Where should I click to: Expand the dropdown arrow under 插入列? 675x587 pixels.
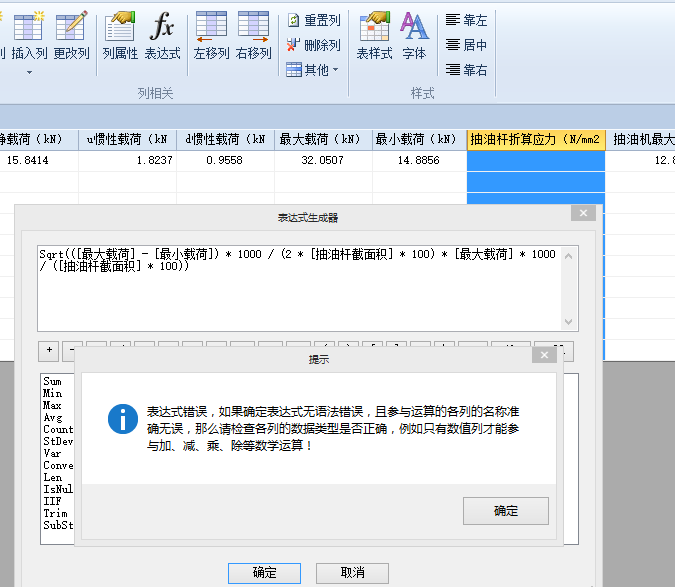29,72
